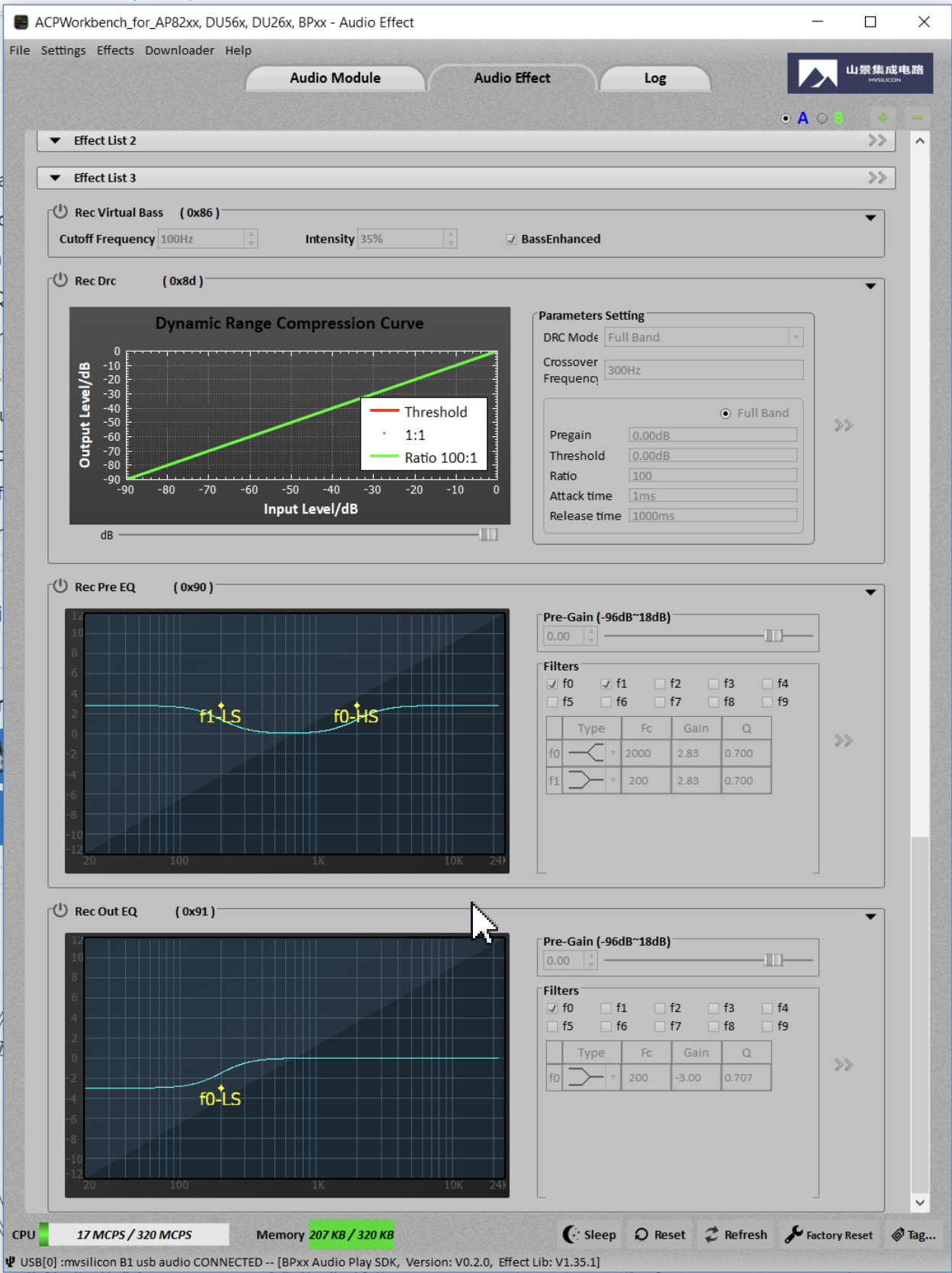Click double-arrow icon beside Rec Drc parameters
Viewport: 952px width, 1273px height.
click(x=843, y=426)
